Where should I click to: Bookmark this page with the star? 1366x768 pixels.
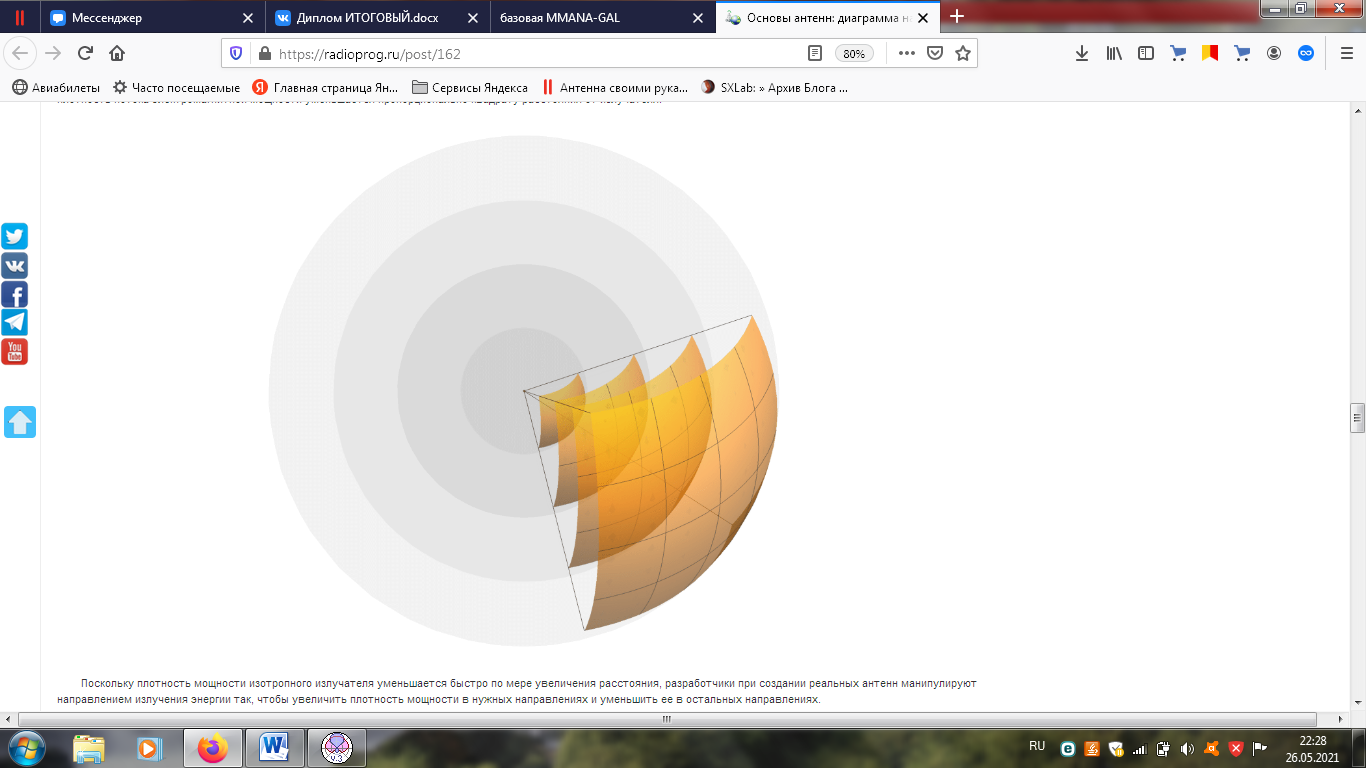(963, 54)
